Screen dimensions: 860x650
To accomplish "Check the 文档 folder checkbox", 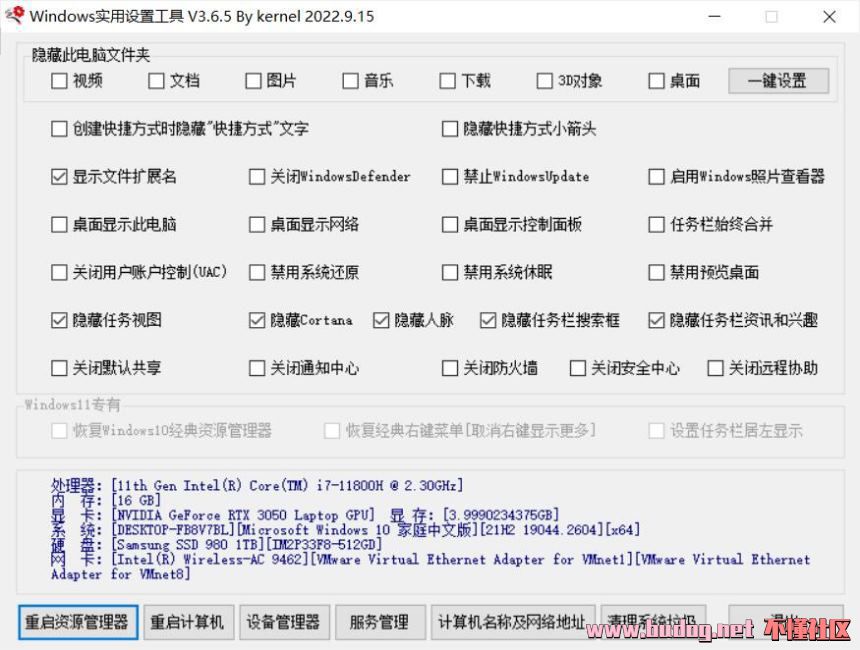I will coord(156,81).
